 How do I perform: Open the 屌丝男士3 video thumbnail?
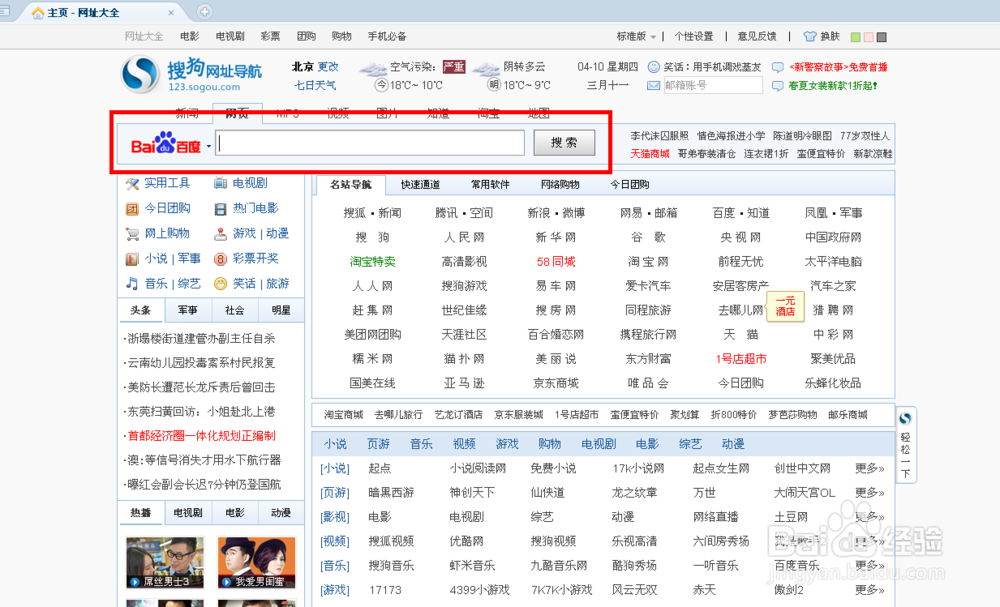[x=165, y=562]
